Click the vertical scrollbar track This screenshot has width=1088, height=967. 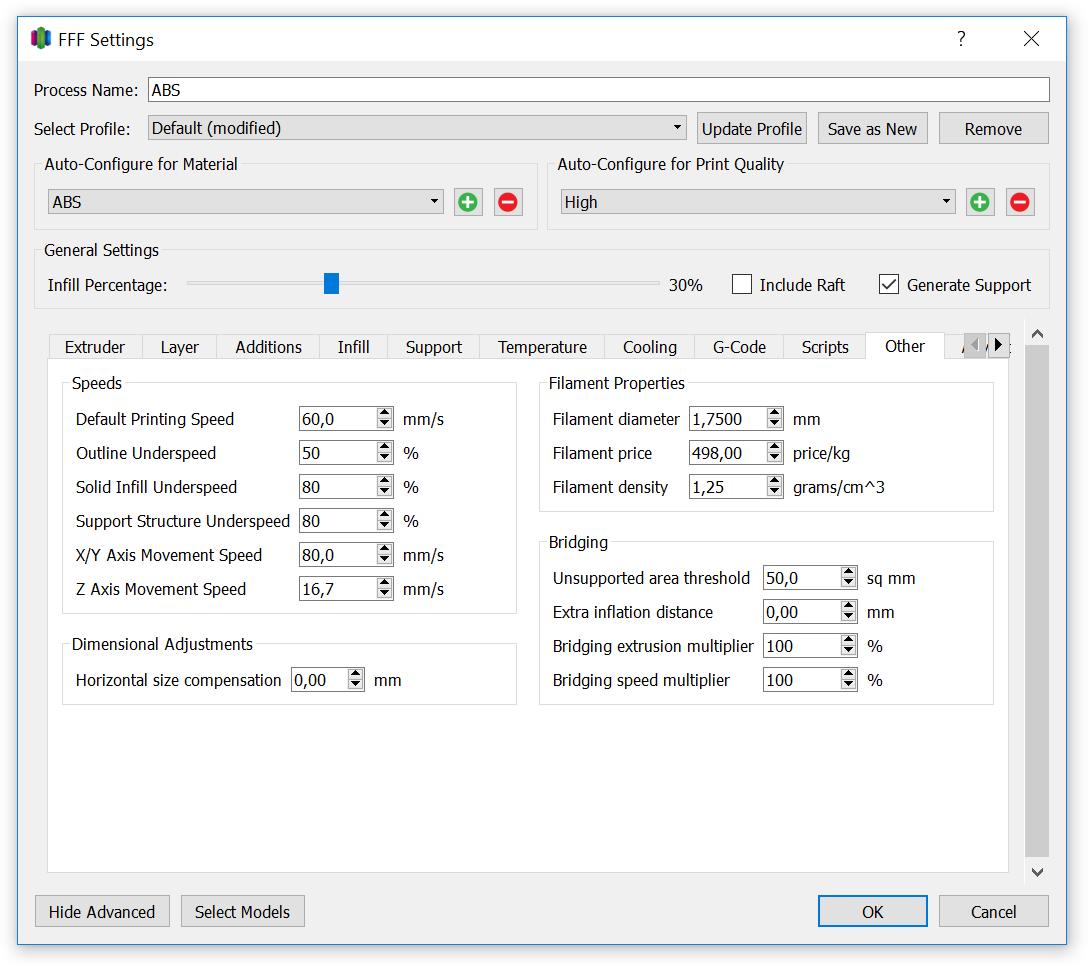1037,602
